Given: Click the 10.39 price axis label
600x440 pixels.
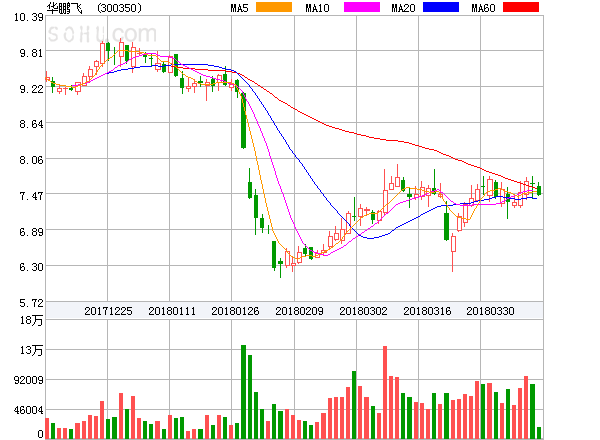Looking at the screenshot, I should 29,17.
